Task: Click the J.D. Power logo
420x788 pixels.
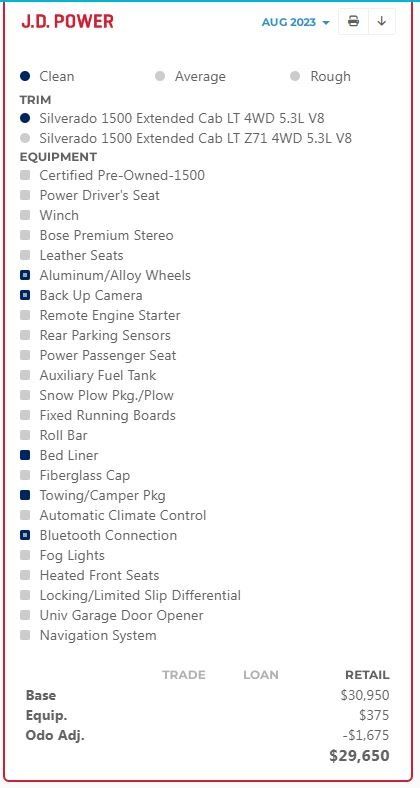Action: [67, 22]
